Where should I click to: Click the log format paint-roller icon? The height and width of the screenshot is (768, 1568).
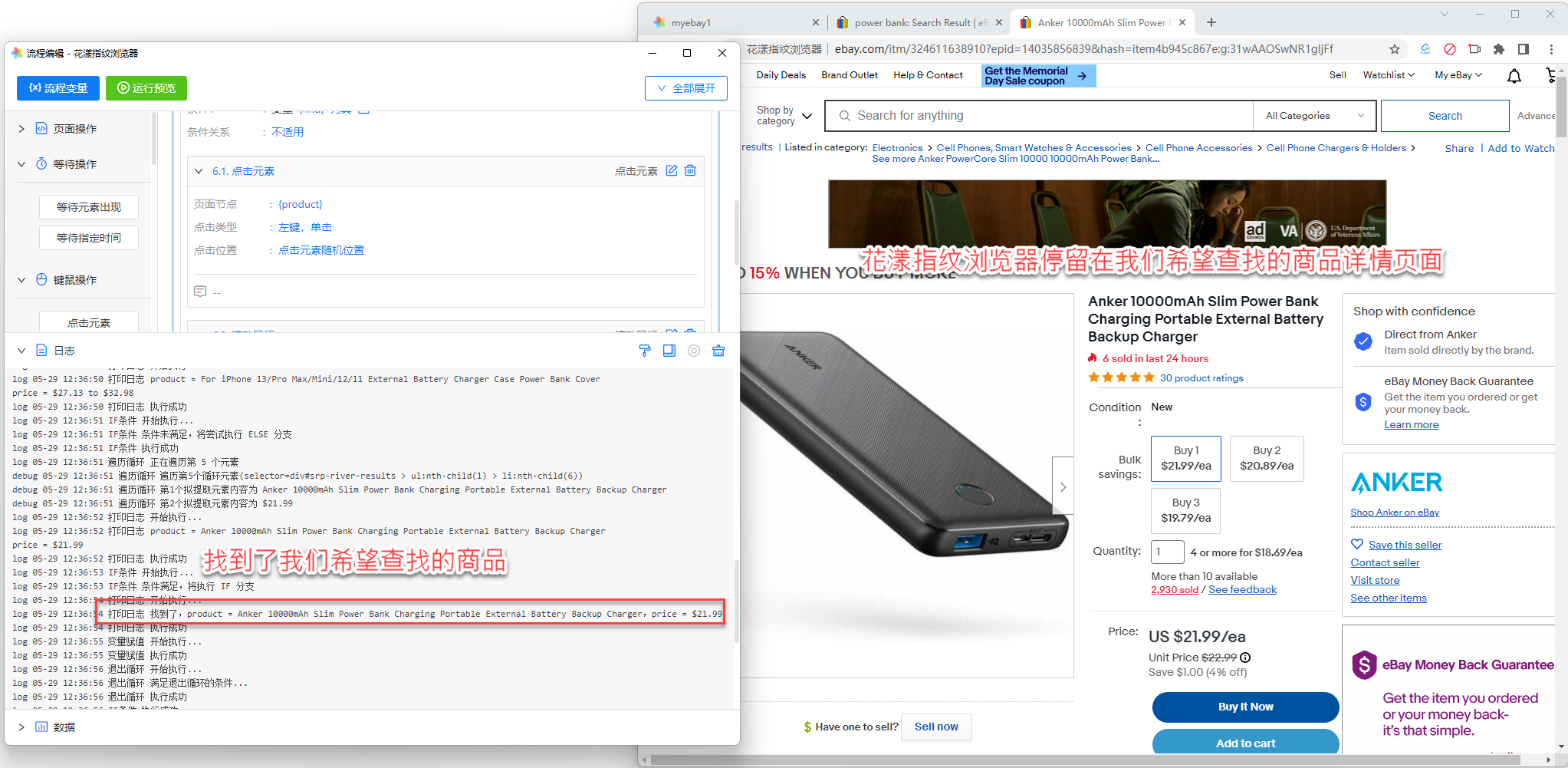[x=645, y=351]
